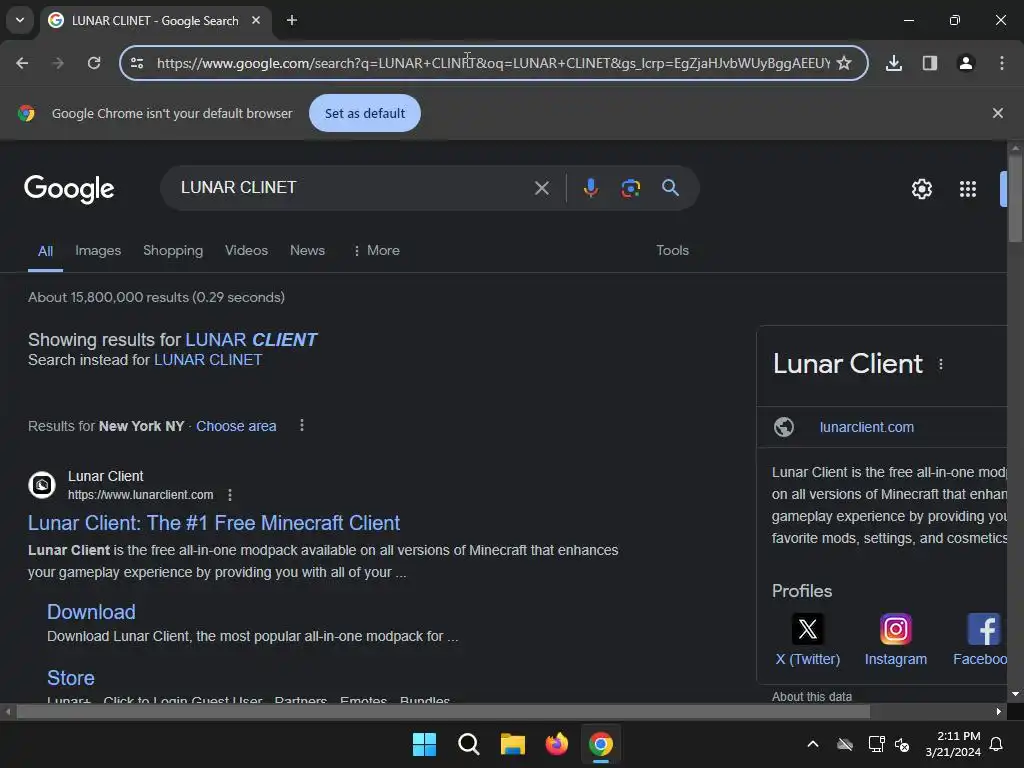This screenshot has width=1024, height=768.
Task: Click the horizontal scrollbar right arrow
Action: [999, 712]
